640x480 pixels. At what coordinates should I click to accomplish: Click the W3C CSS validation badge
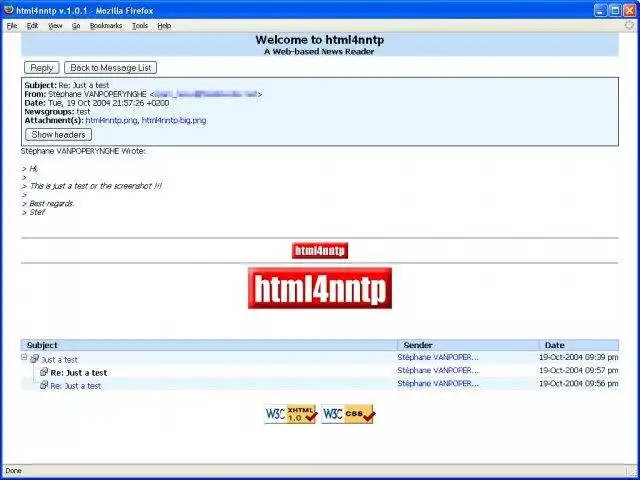348,414
